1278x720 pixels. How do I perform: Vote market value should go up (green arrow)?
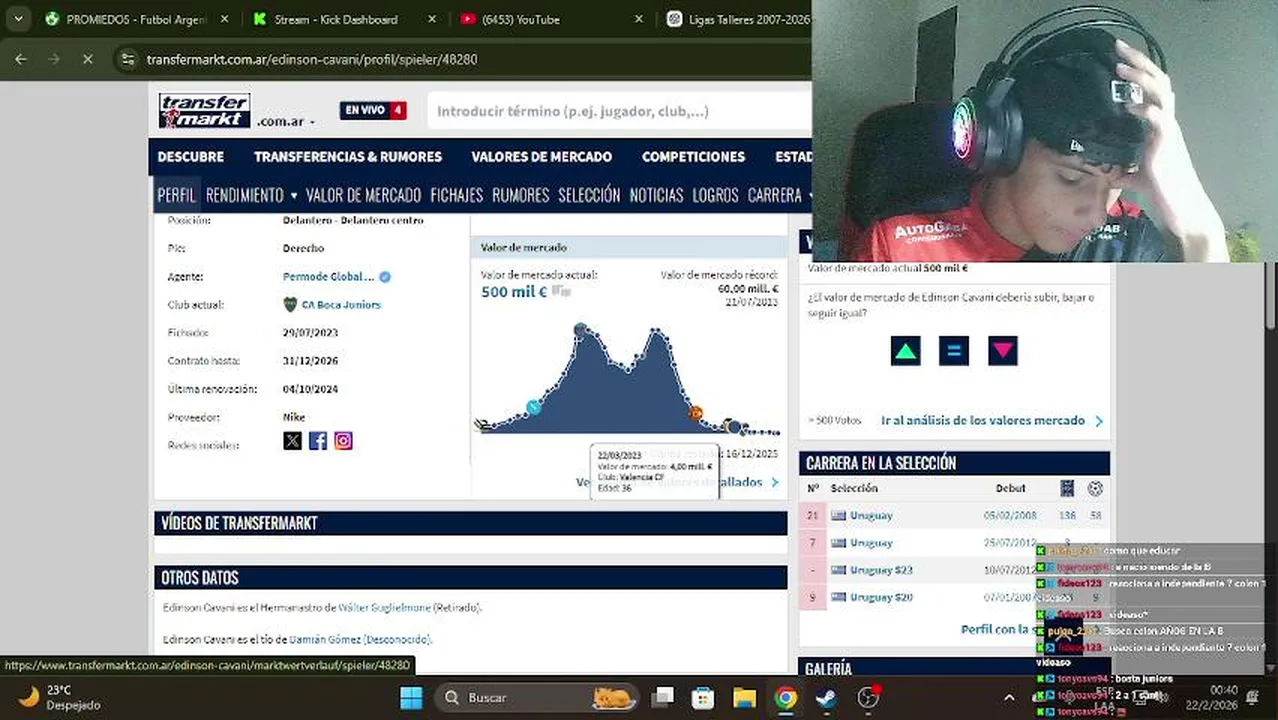click(905, 350)
